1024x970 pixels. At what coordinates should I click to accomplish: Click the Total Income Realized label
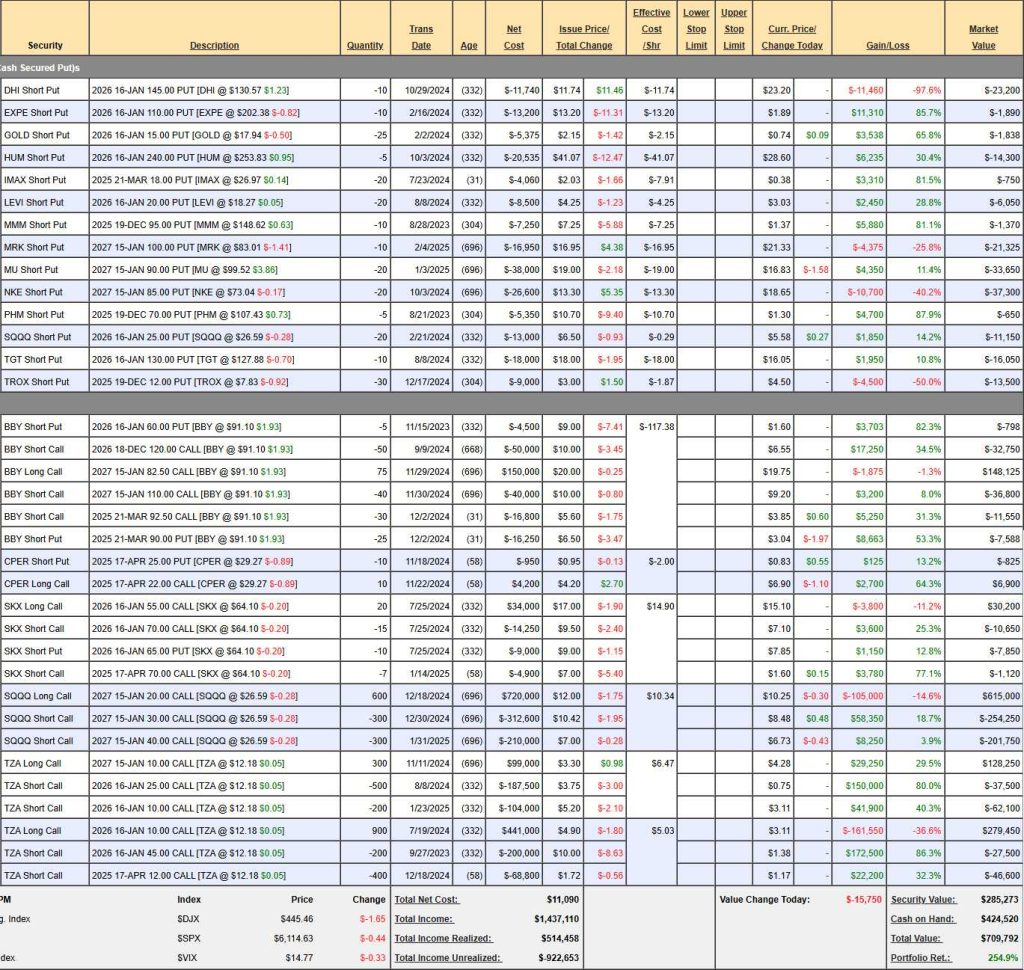pos(444,938)
